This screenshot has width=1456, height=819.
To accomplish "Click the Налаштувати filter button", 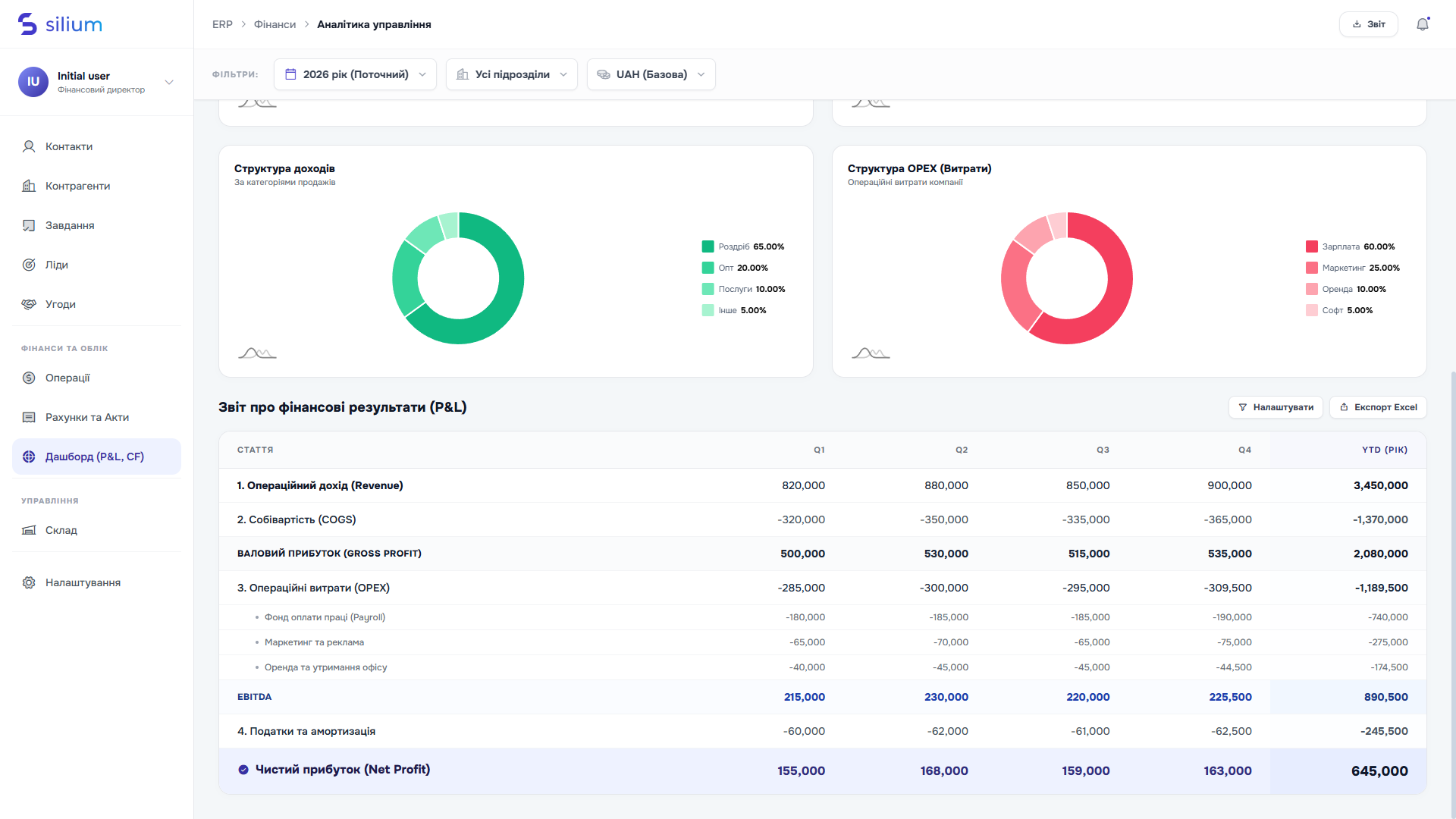I will click(x=1276, y=407).
